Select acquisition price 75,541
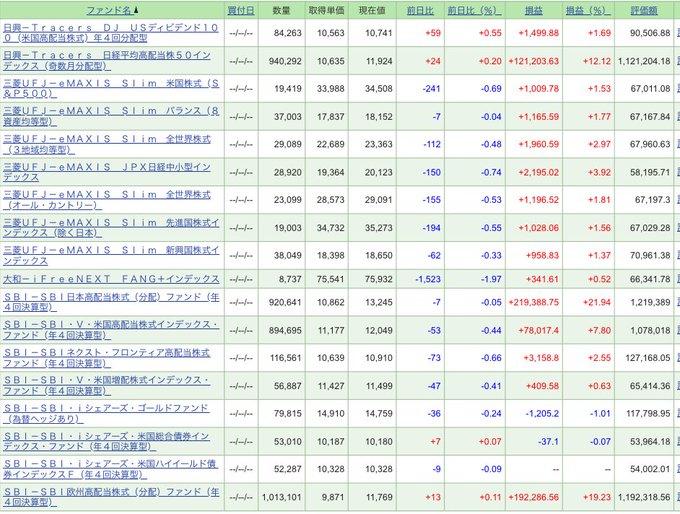 (330, 279)
